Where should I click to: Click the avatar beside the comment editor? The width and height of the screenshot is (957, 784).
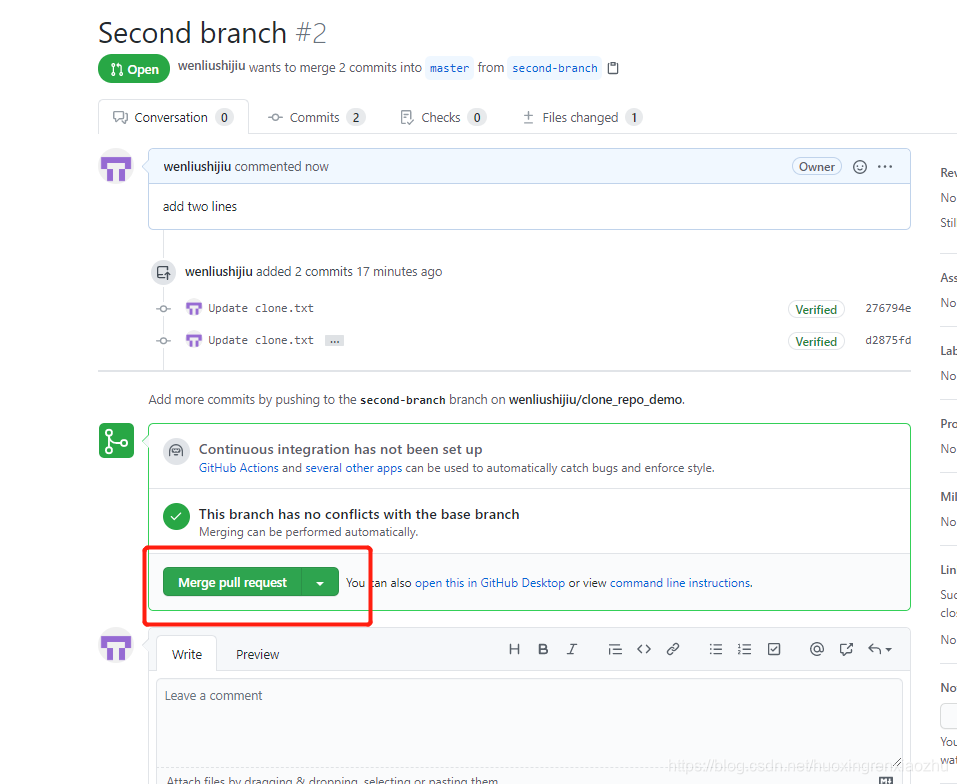tap(116, 645)
